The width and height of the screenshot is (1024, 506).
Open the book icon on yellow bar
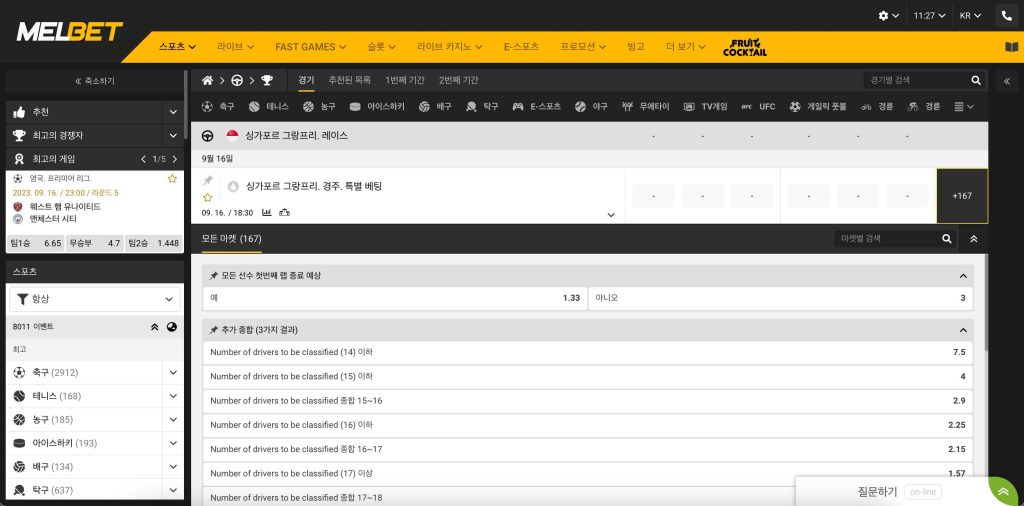coord(1011,47)
